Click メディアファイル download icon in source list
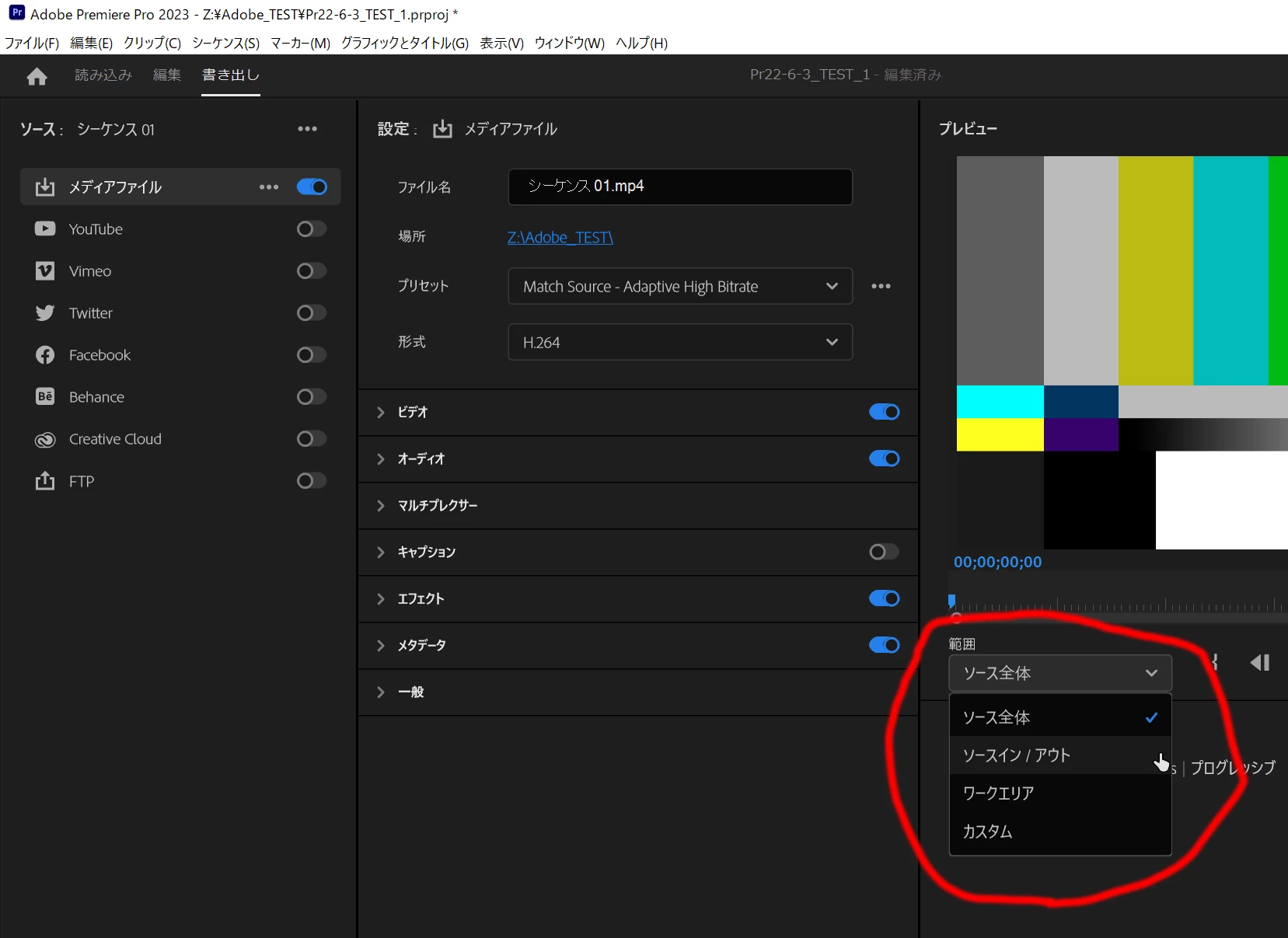Image resolution: width=1288 pixels, height=938 pixels. tap(45, 187)
